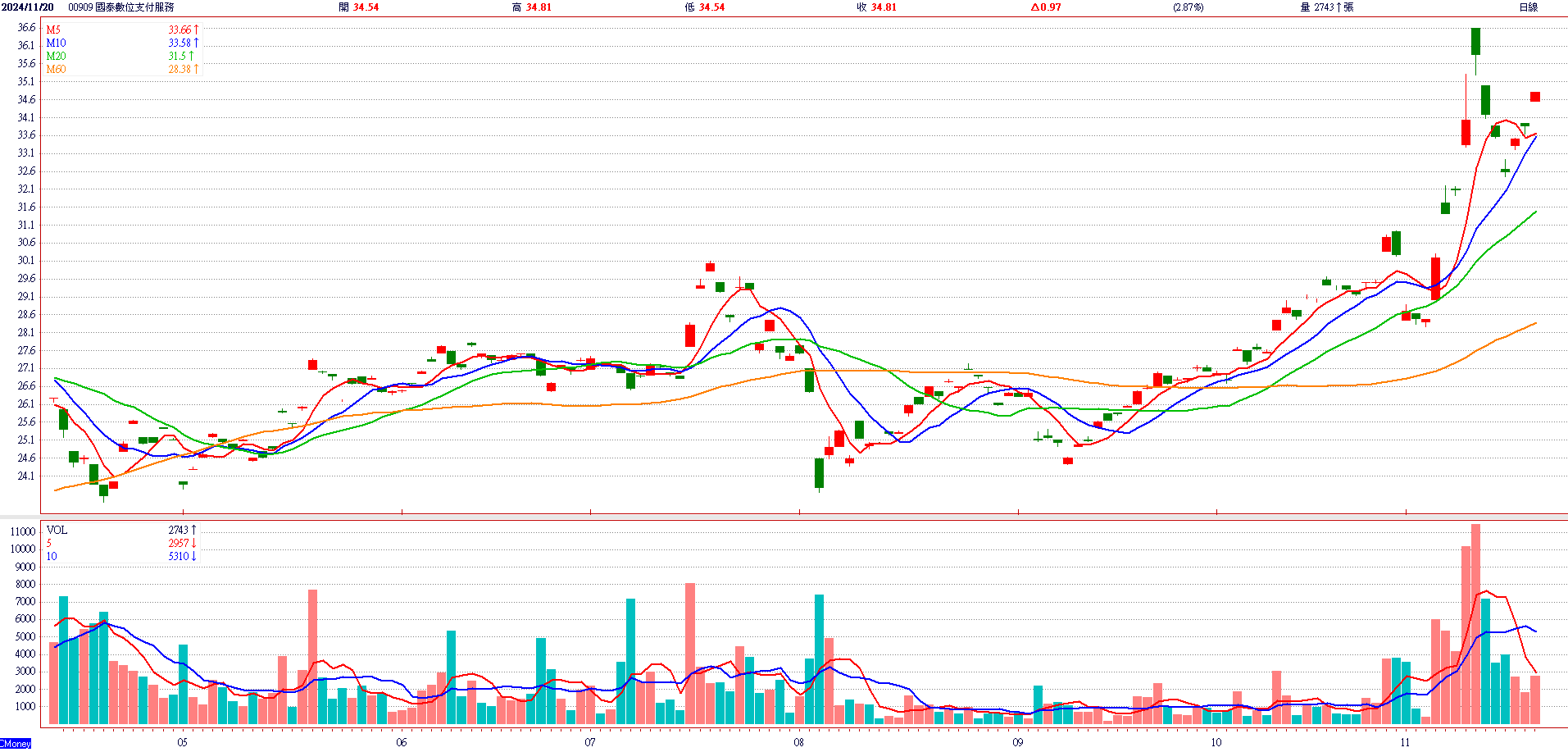Click the 33.6 price axis label
This screenshot has height=752, width=1568.
(x=26, y=135)
